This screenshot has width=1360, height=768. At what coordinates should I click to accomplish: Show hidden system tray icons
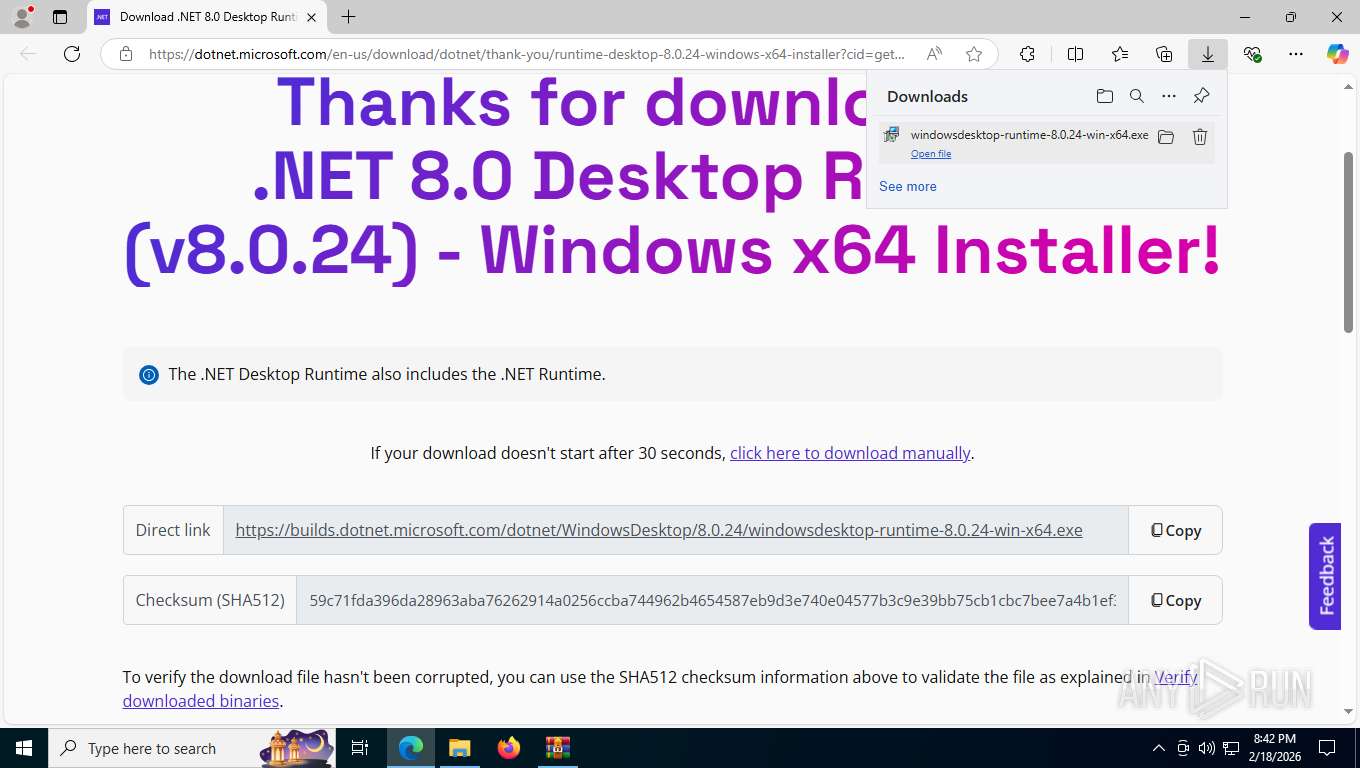tap(1159, 748)
